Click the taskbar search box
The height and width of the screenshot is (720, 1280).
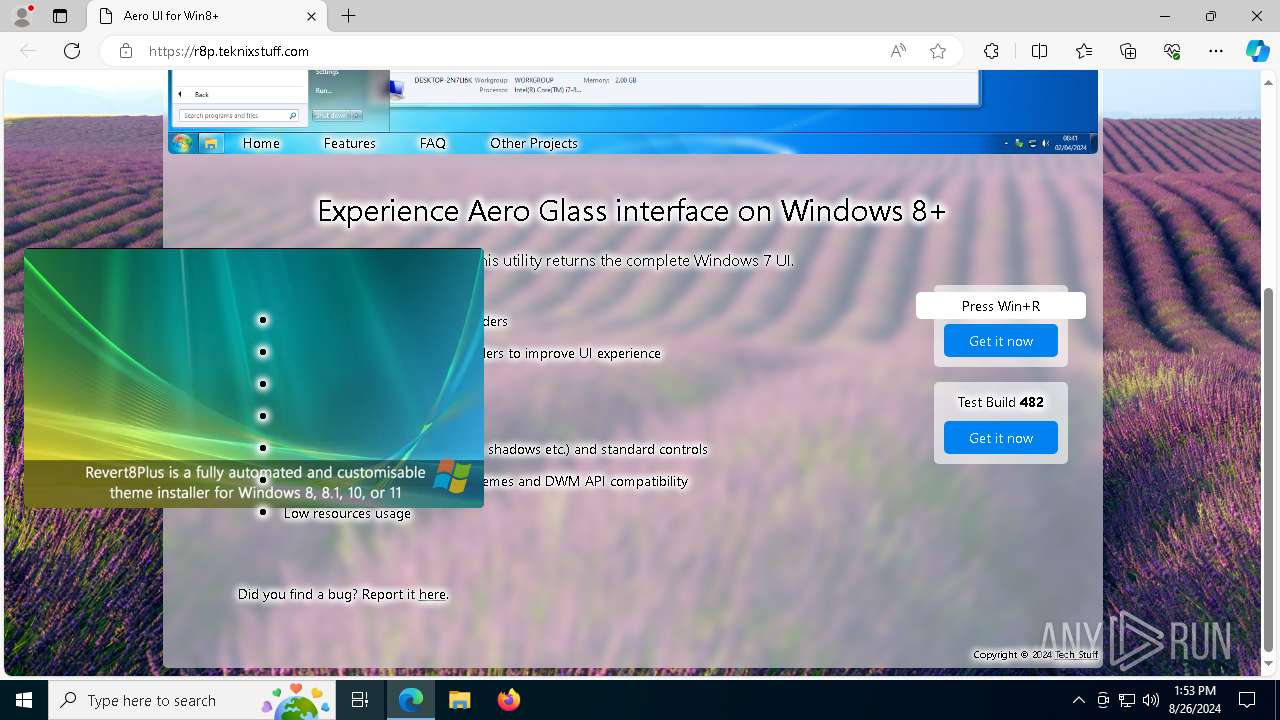point(192,700)
